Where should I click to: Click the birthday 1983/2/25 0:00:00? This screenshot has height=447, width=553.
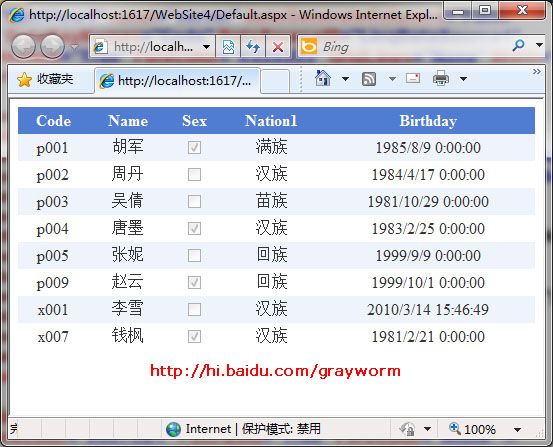(428, 229)
